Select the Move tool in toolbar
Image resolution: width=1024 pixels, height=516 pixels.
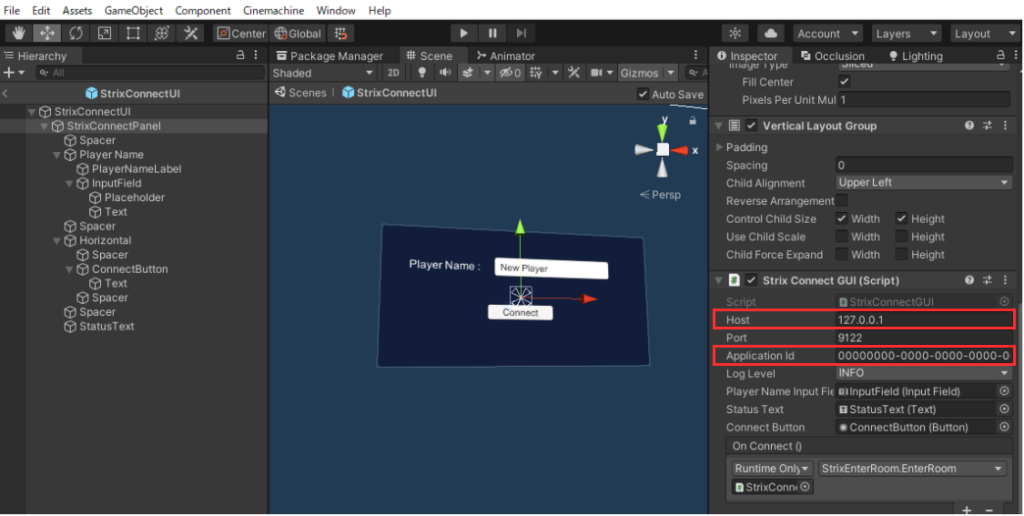tap(48, 33)
